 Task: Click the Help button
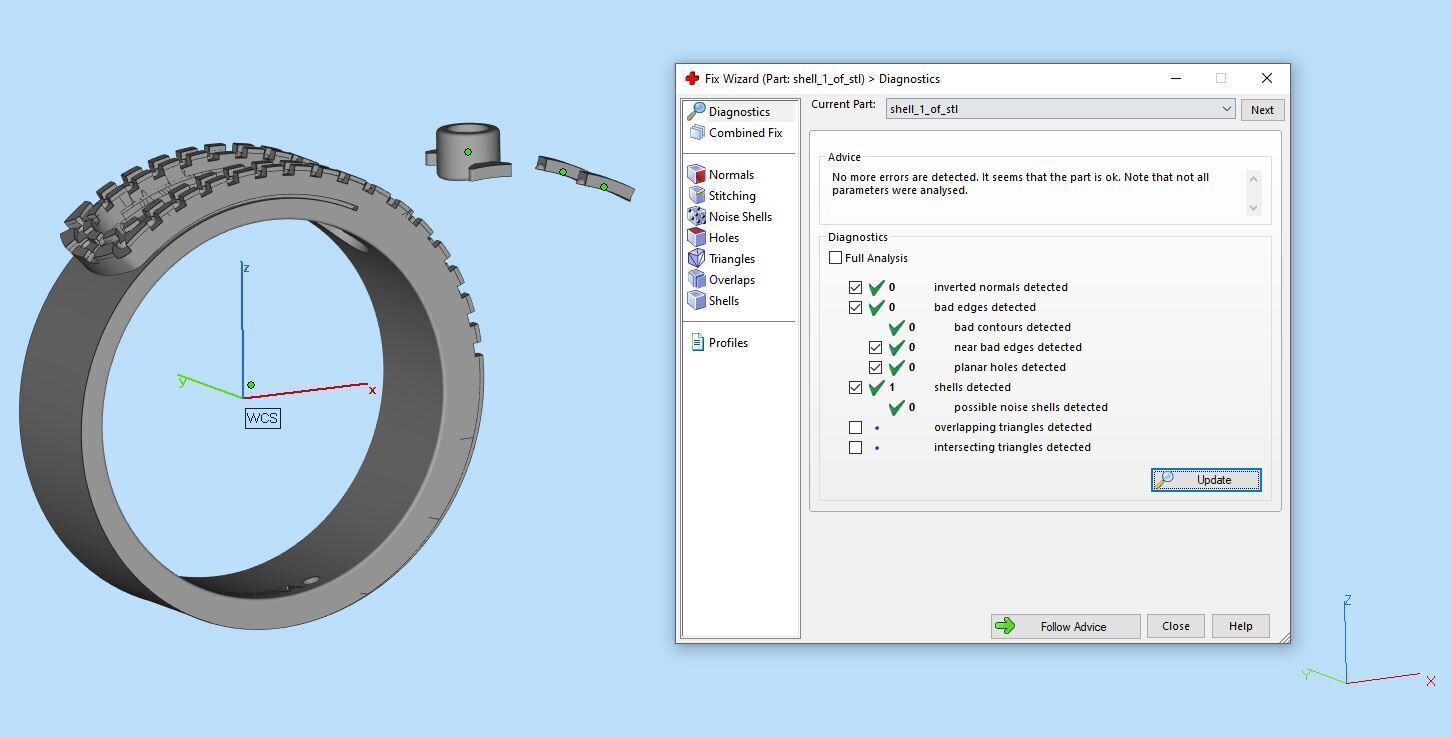click(1240, 626)
